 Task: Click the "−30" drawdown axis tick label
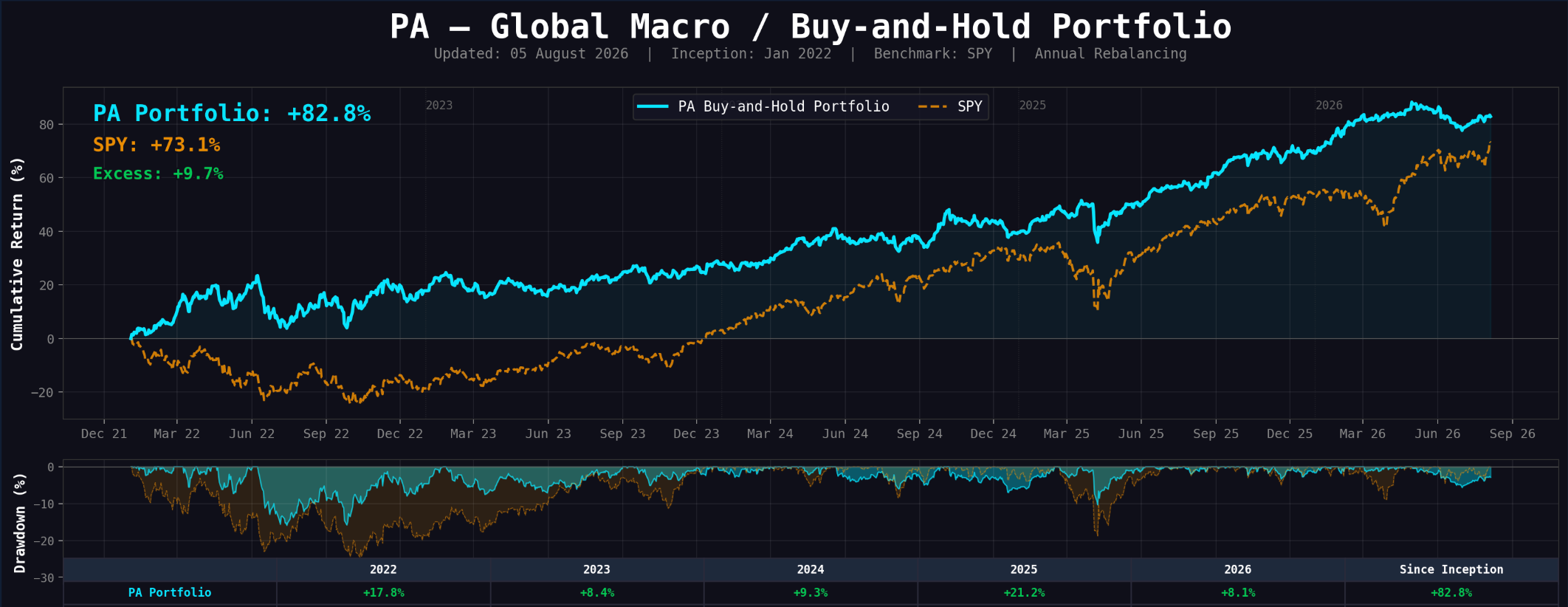click(x=42, y=577)
